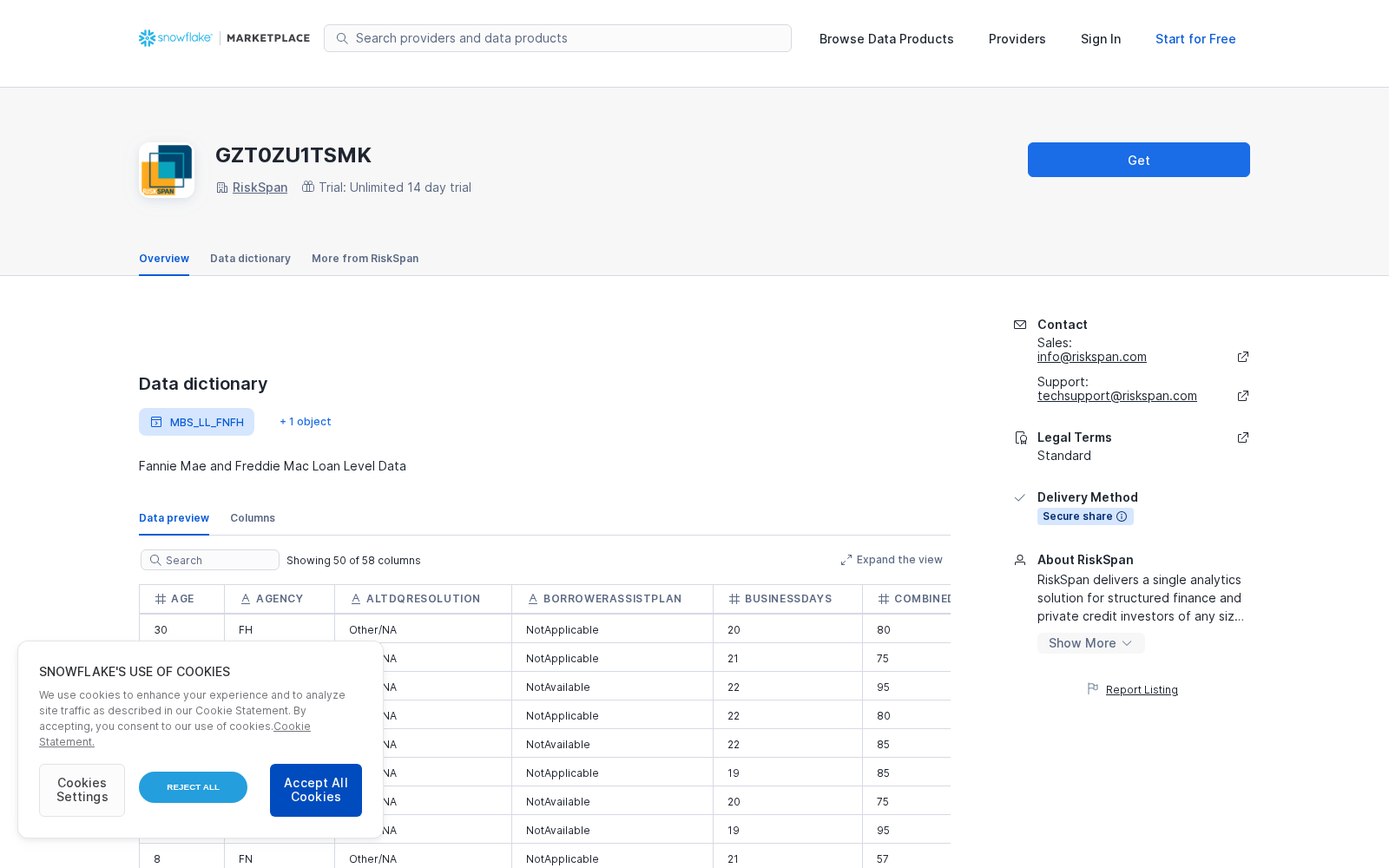Click the 'Standard' legal terms text
Image resolution: width=1389 pixels, height=868 pixels.
(x=1064, y=456)
